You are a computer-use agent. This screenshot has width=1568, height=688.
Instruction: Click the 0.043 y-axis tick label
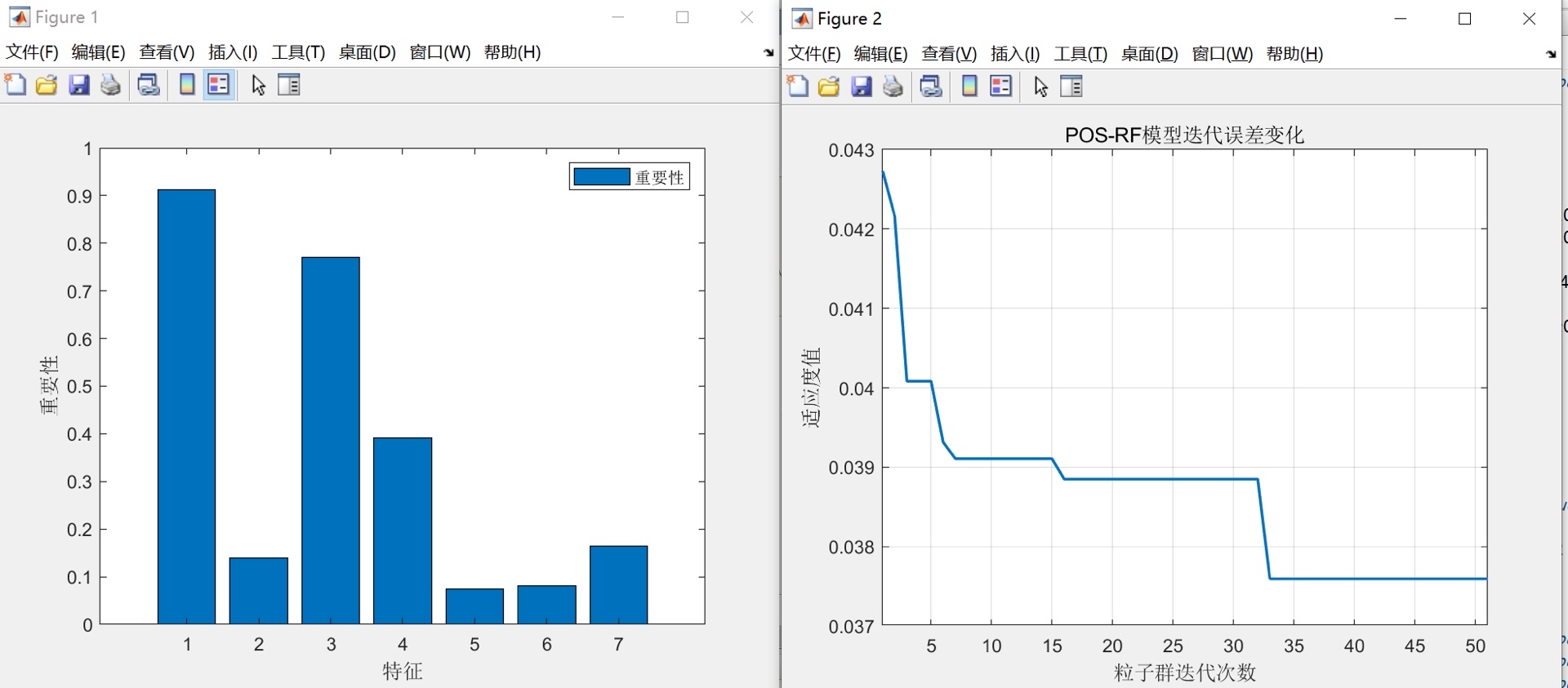click(851, 150)
